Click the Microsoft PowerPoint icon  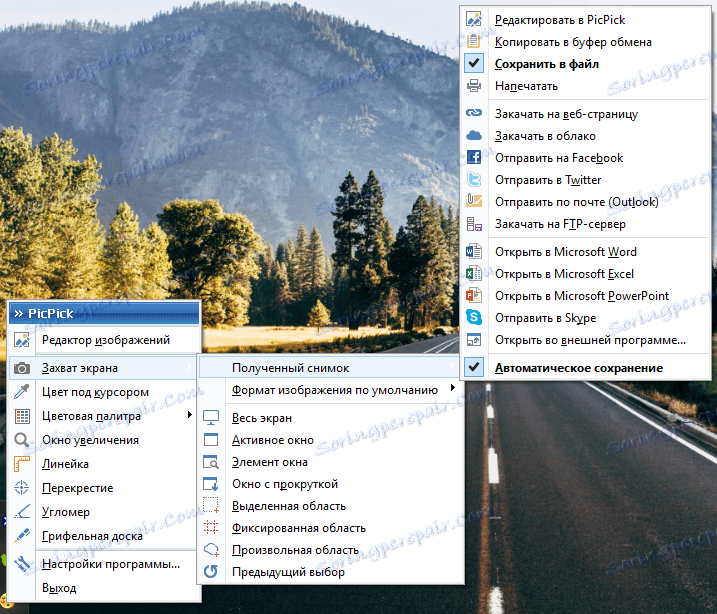(474, 295)
